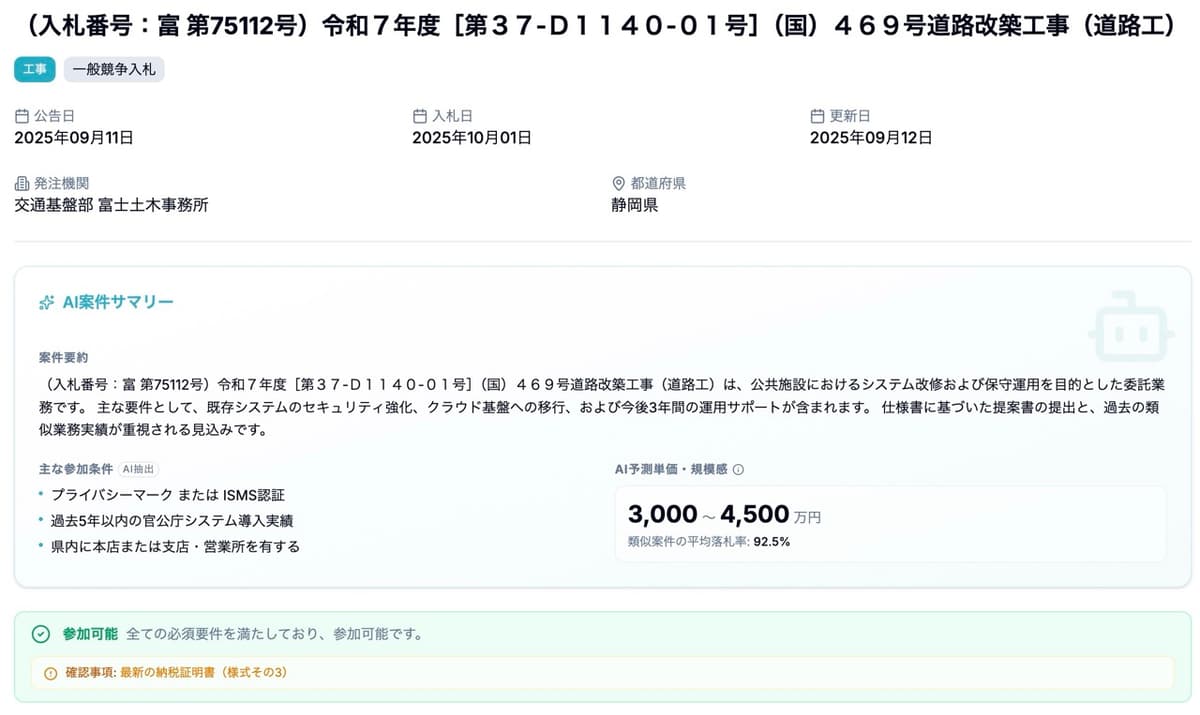Click the green check icon beside 参加可能
The image size is (1200, 715).
click(x=40, y=634)
